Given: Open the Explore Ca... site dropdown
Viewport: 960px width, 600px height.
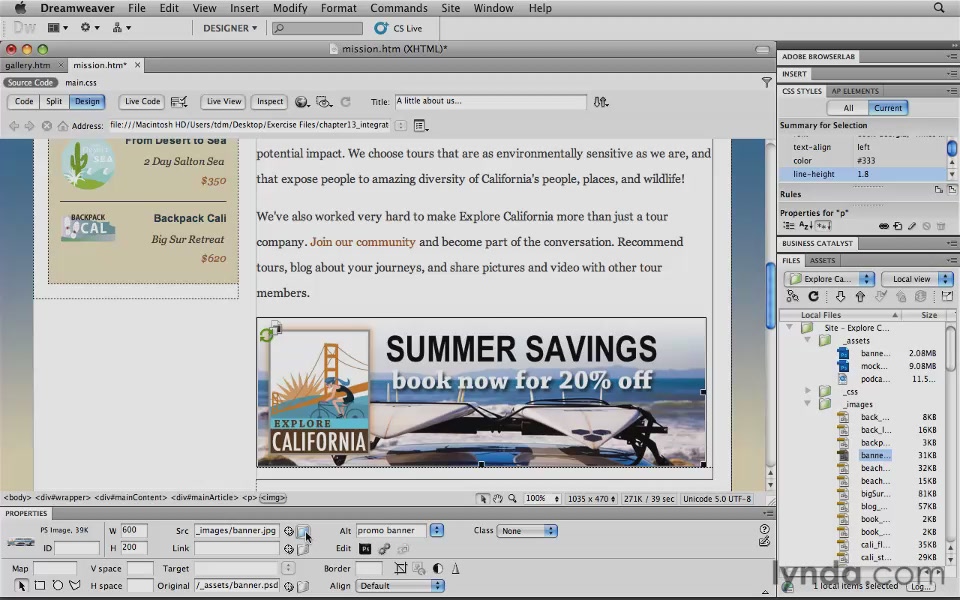Looking at the screenshot, I should pos(829,279).
